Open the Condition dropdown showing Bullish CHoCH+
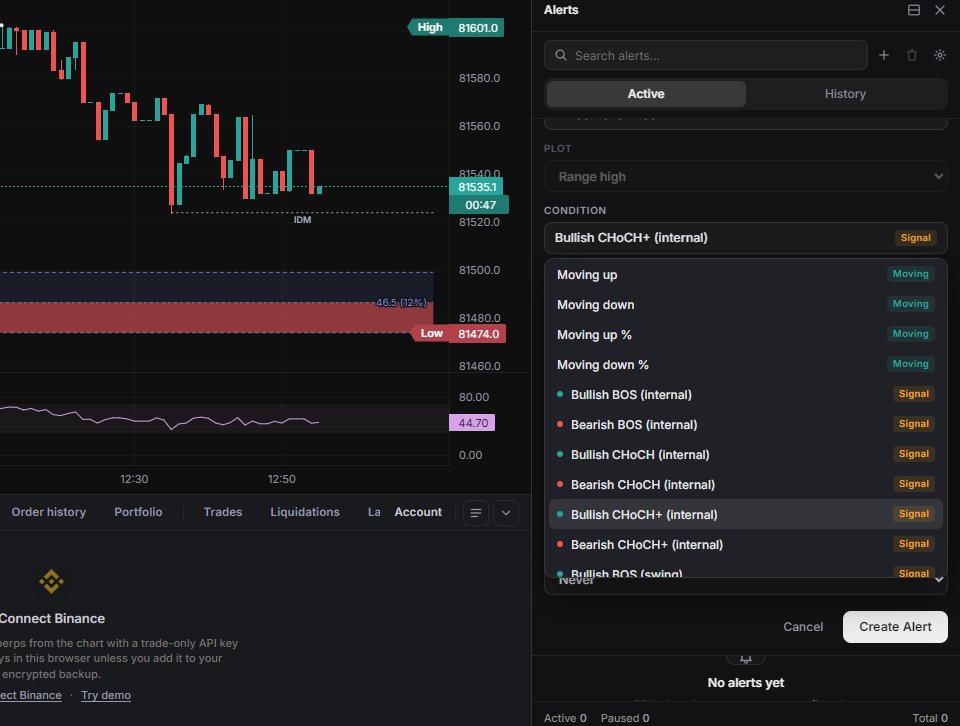Viewport: 960px width, 726px height. 746,238
